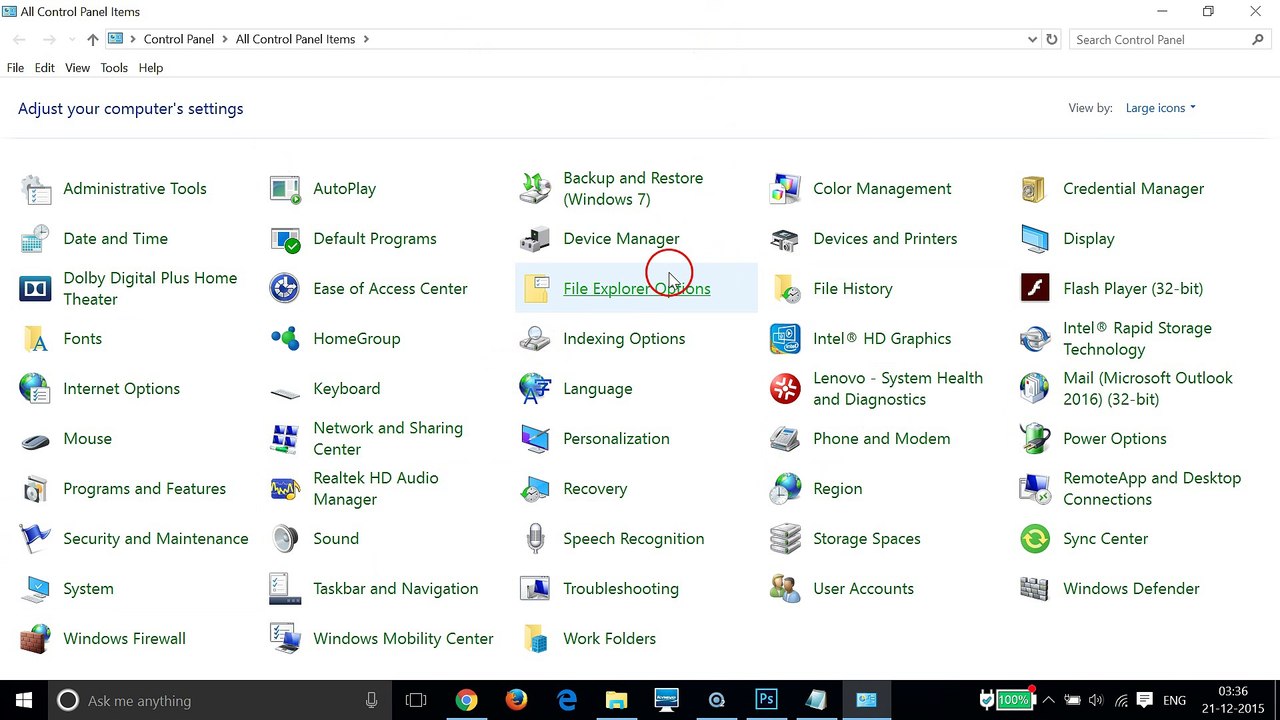Screen dimensions: 1280x720
Task: Click the Phone and Modem icon
Action: pyautogui.click(x=785, y=439)
